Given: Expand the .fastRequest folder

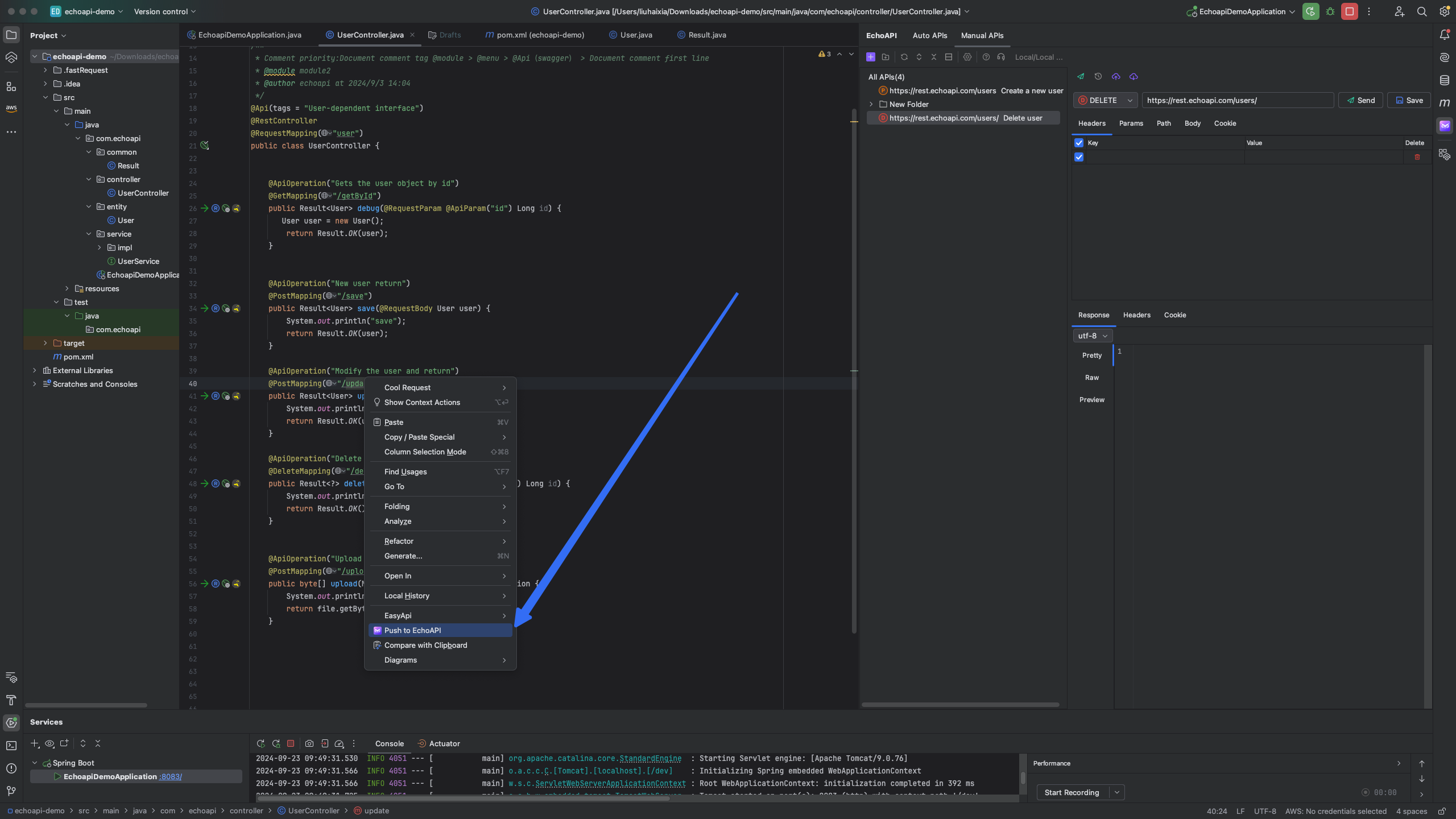Looking at the screenshot, I should click(x=45, y=70).
